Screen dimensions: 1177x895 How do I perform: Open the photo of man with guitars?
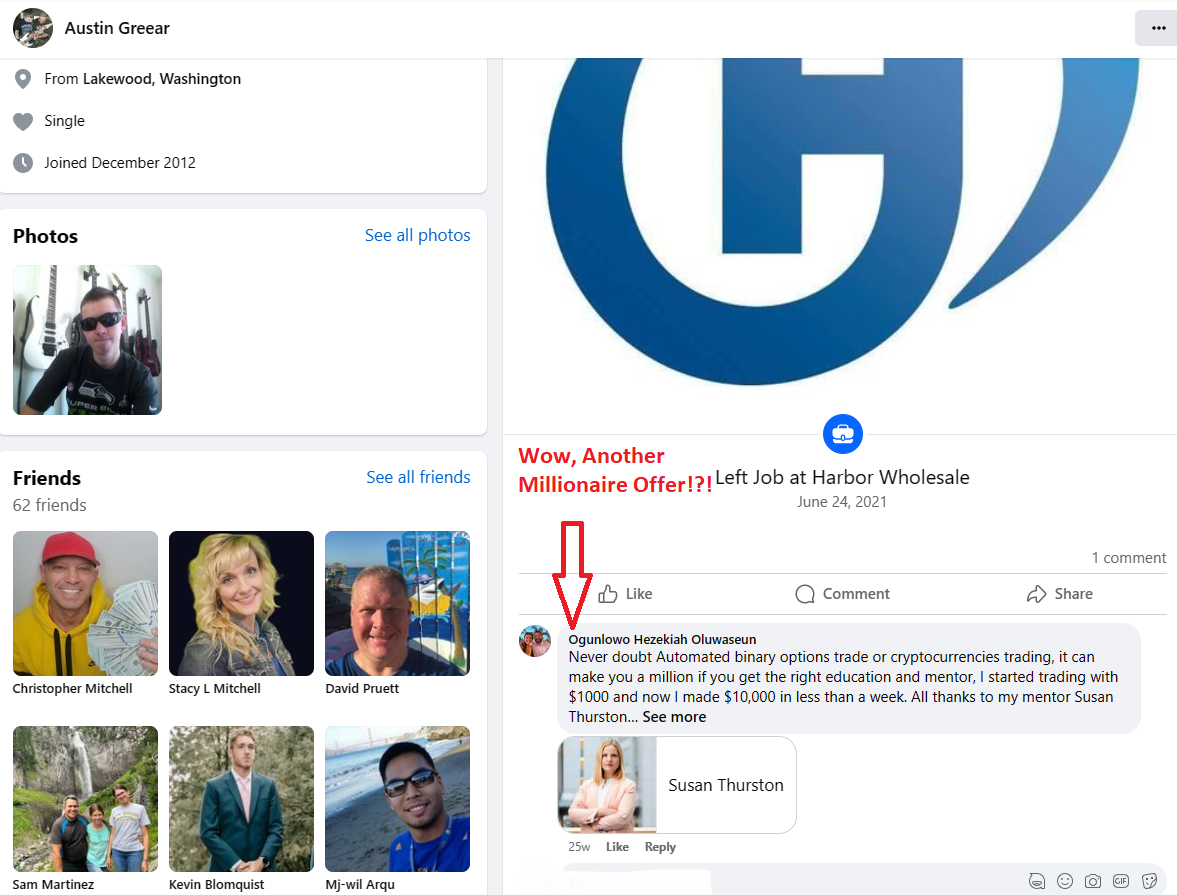click(87, 339)
